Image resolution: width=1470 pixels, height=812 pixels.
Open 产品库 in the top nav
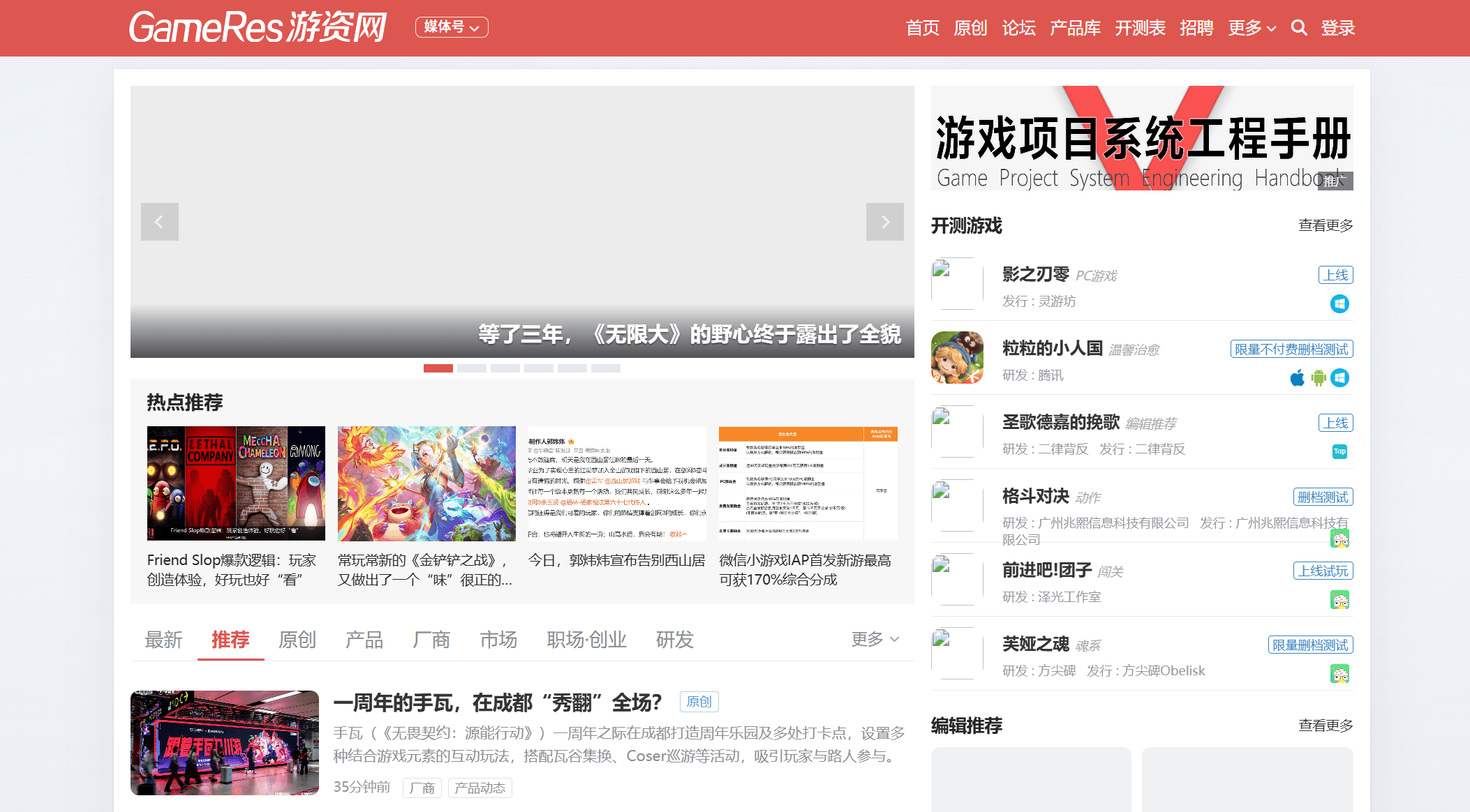pos(1075,28)
